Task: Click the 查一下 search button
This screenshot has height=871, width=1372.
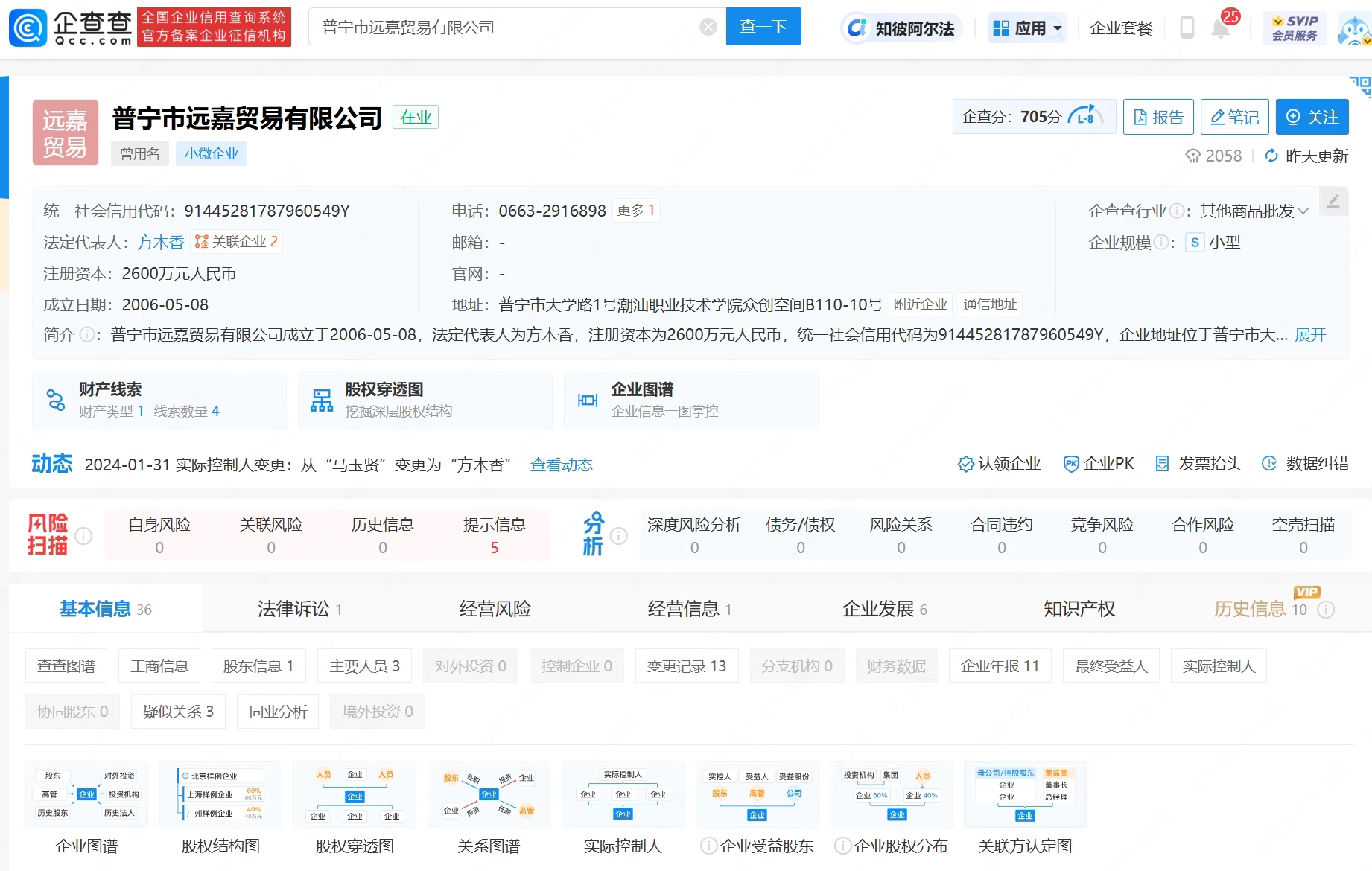Action: tap(763, 27)
